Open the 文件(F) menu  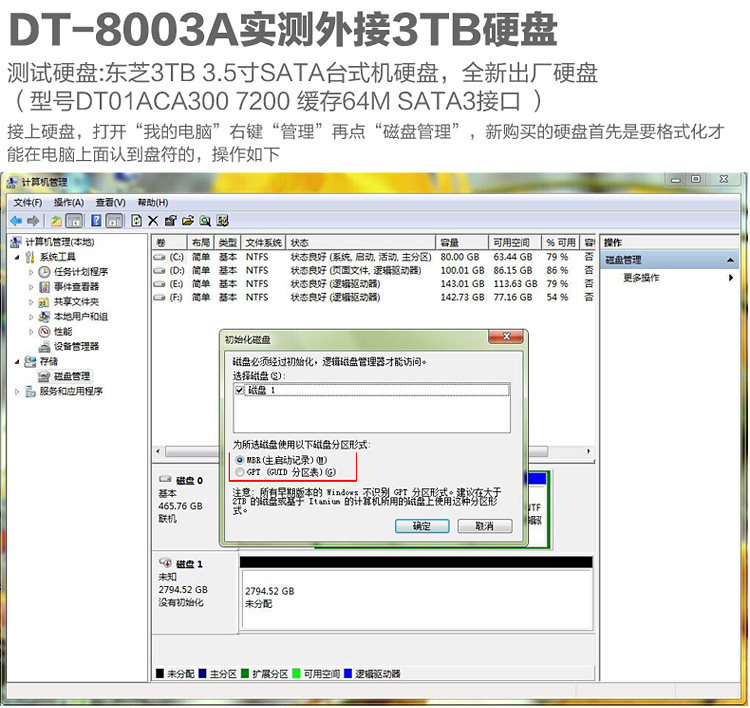[27, 202]
